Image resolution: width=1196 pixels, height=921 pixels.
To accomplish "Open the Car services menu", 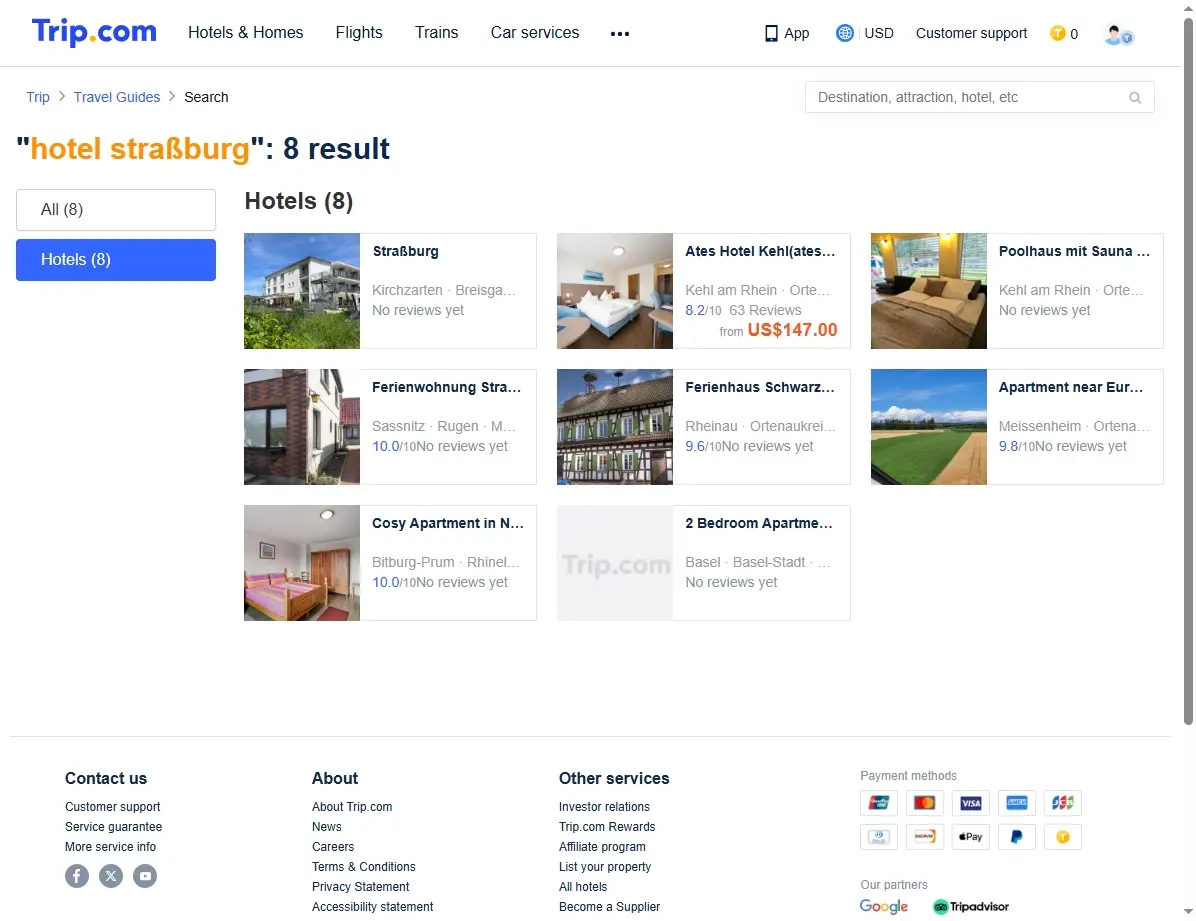I will pos(535,33).
